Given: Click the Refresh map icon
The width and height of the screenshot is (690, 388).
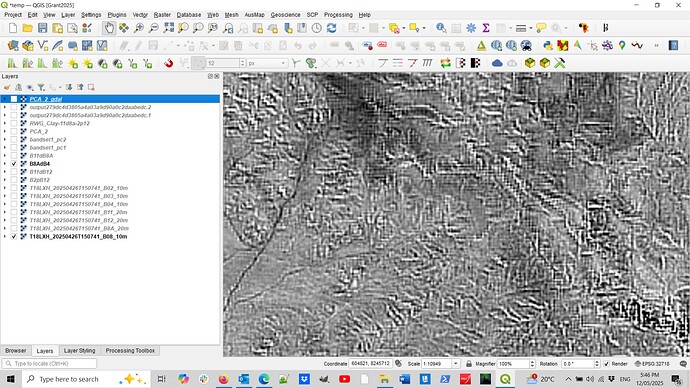Looking at the screenshot, I should tap(331, 28).
